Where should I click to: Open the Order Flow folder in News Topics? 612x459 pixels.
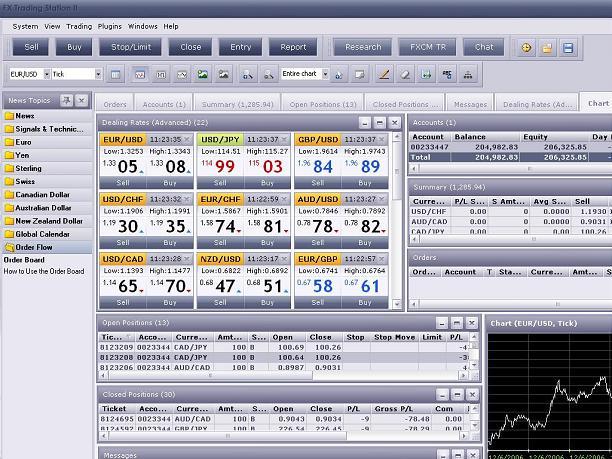pyautogui.click(x=34, y=247)
